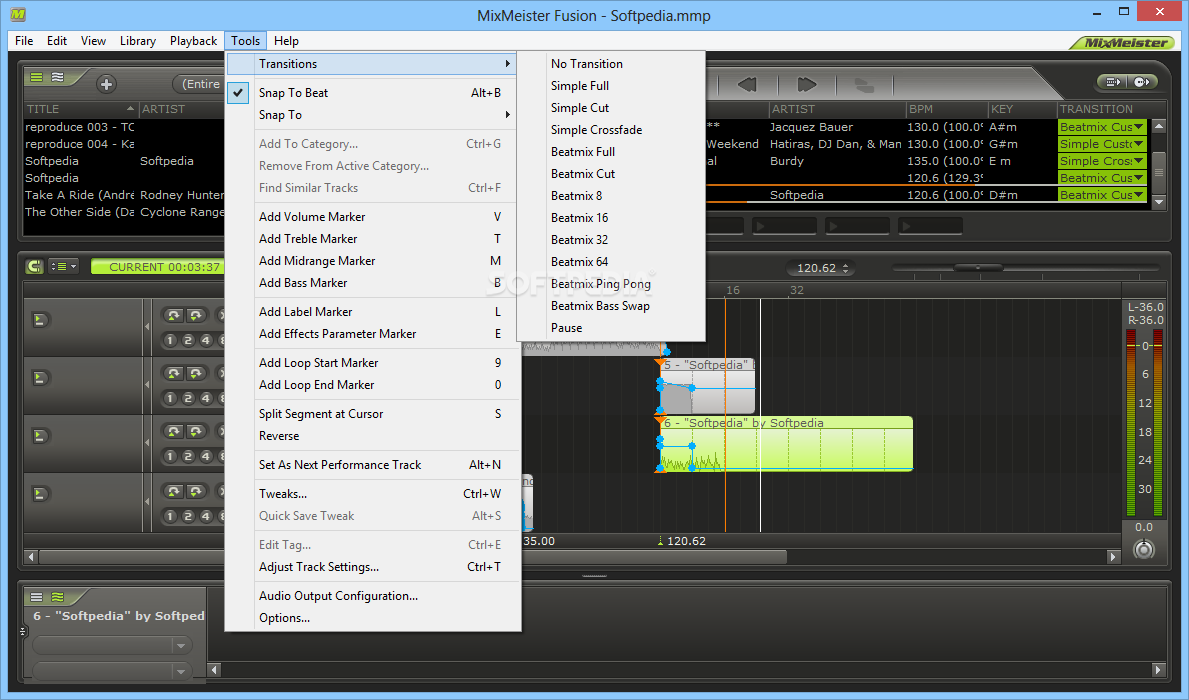This screenshot has height=700, width=1189.
Task: Click the rewind playlist arrow
Action: pyautogui.click(x=747, y=84)
